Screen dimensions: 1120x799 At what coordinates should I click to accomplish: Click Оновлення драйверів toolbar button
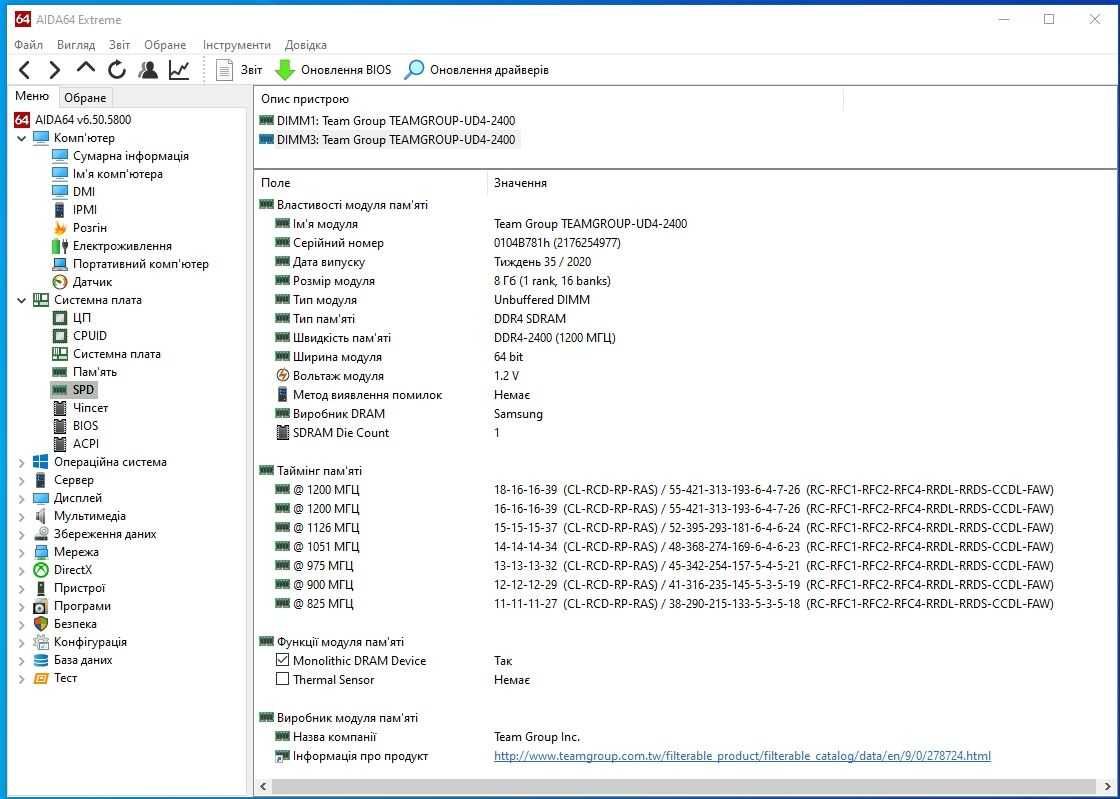click(476, 70)
